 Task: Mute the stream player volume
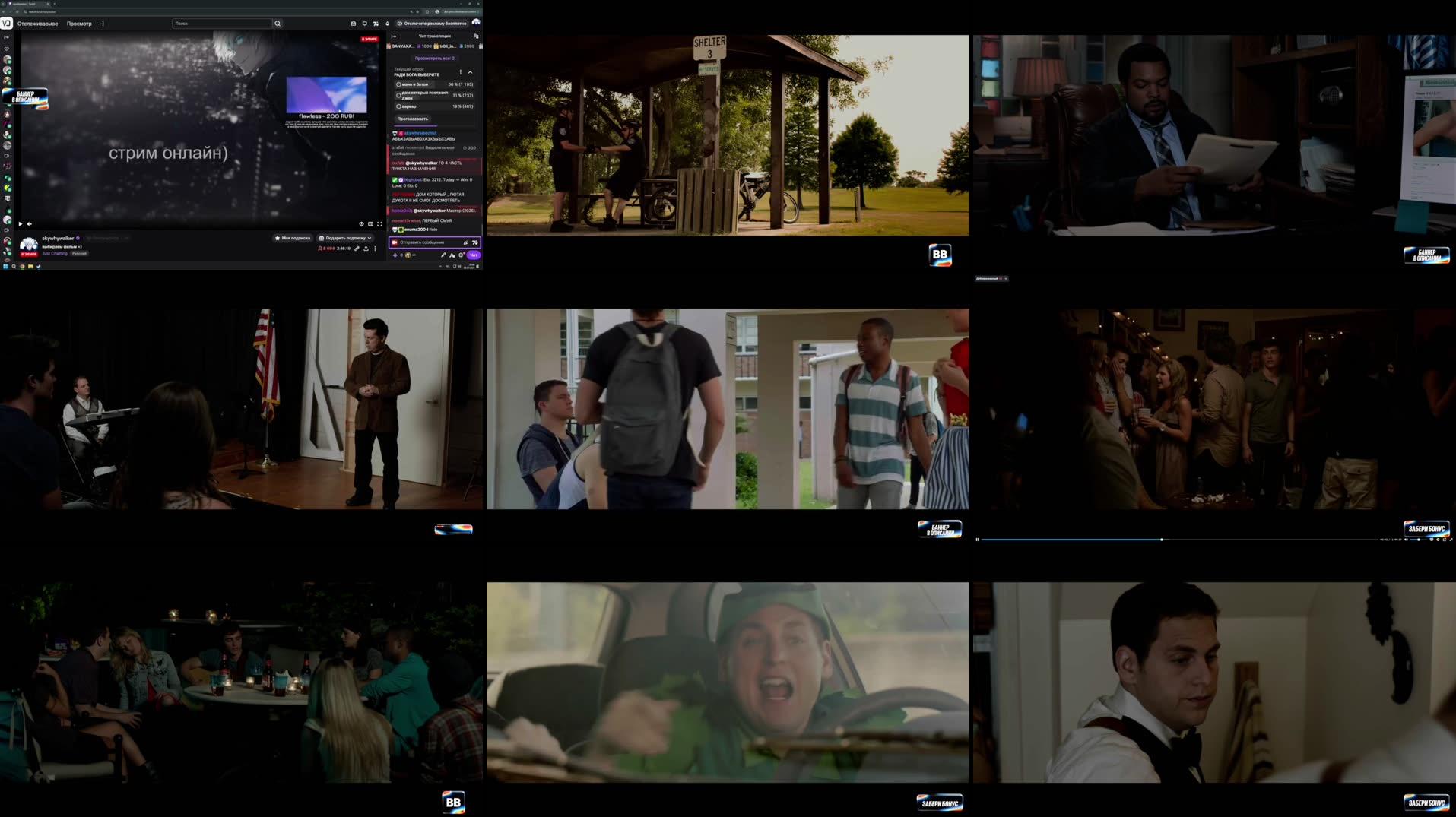[30, 224]
